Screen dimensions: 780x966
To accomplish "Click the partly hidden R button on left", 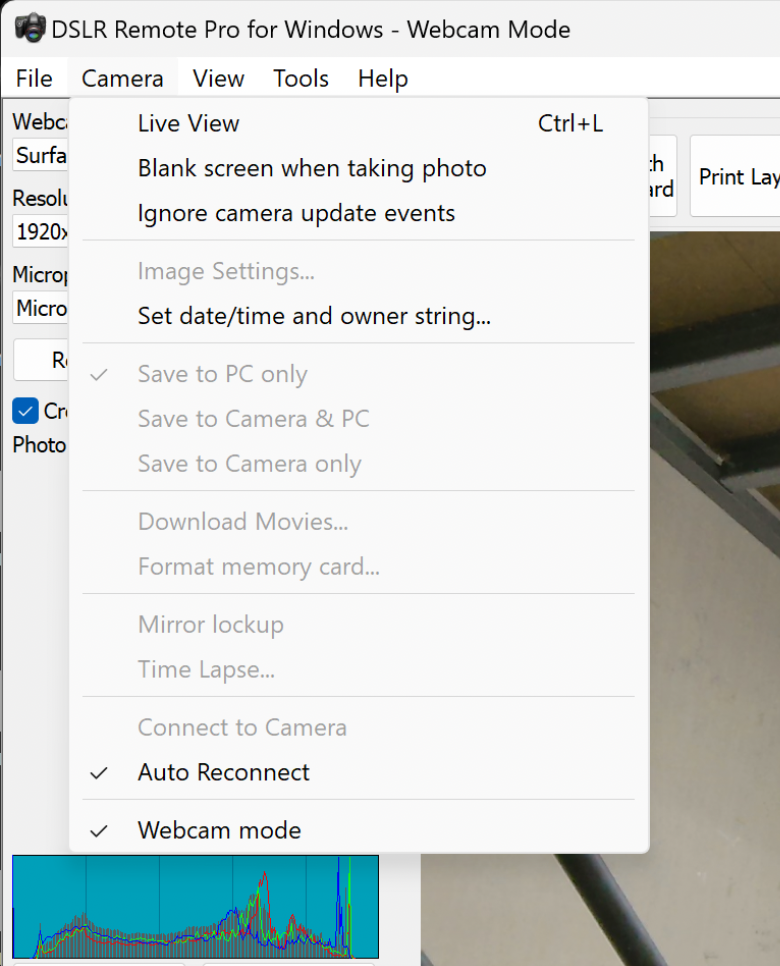I will [x=41, y=360].
